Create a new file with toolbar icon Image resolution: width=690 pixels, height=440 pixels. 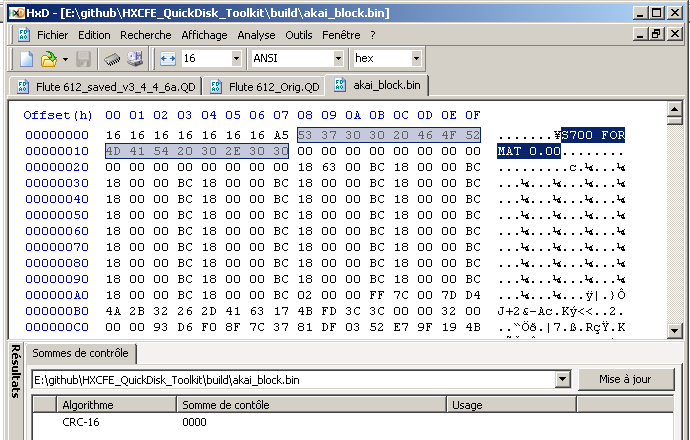(x=26, y=59)
